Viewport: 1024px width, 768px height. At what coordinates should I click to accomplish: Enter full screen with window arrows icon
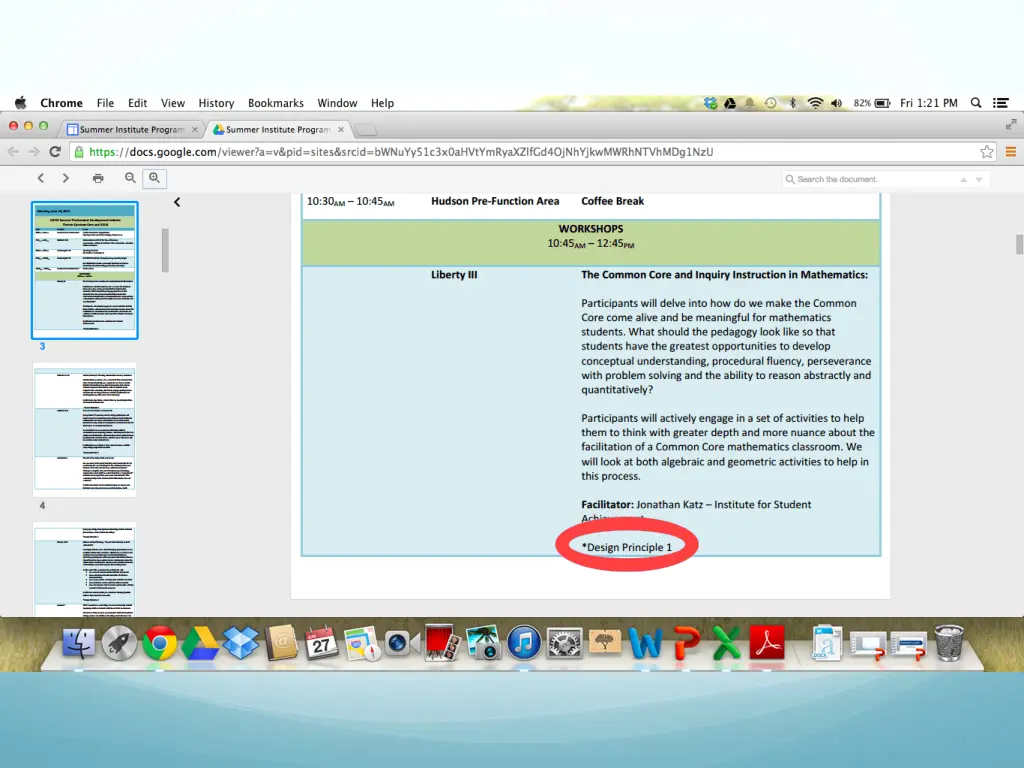click(x=1011, y=124)
